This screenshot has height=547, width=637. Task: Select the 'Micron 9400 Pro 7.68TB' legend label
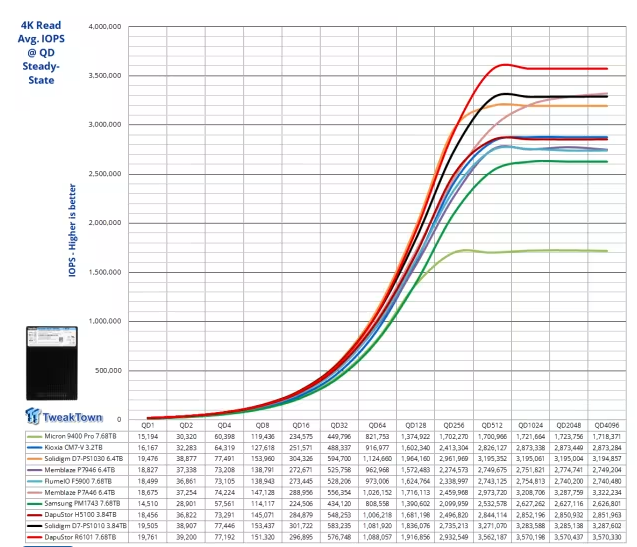tap(80, 436)
